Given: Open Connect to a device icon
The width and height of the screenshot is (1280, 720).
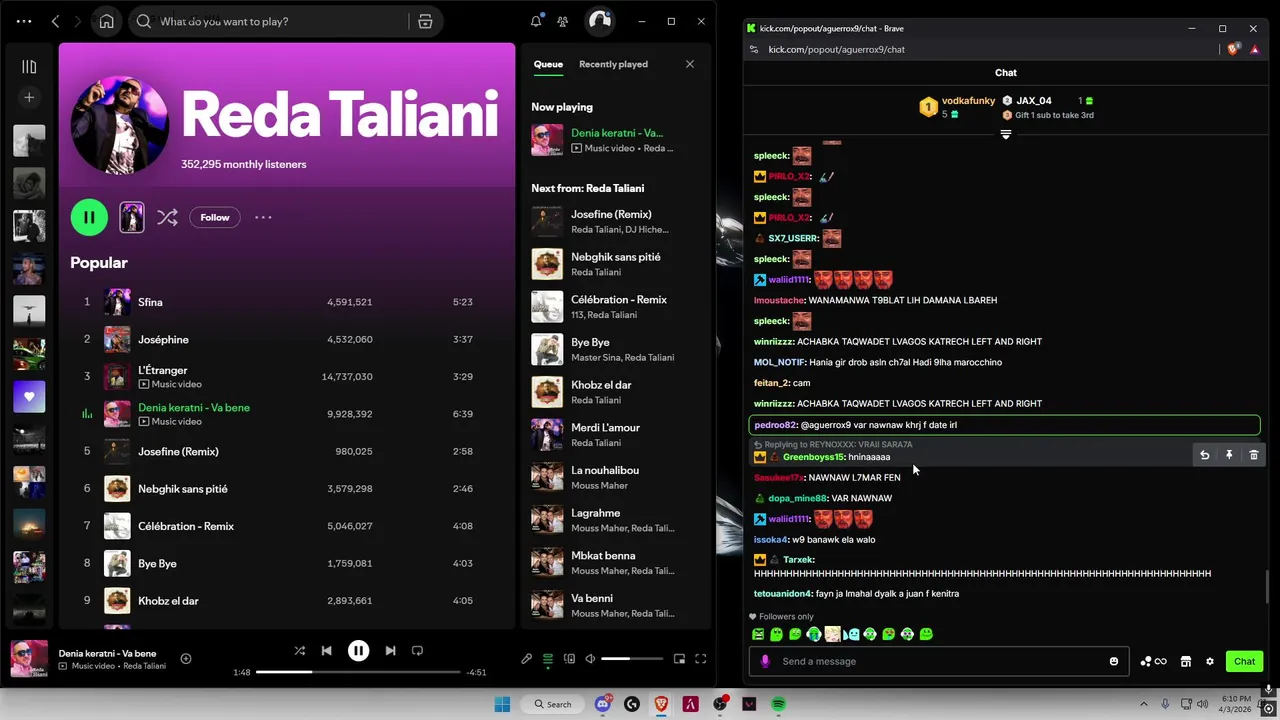Looking at the screenshot, I should point(569,659).
